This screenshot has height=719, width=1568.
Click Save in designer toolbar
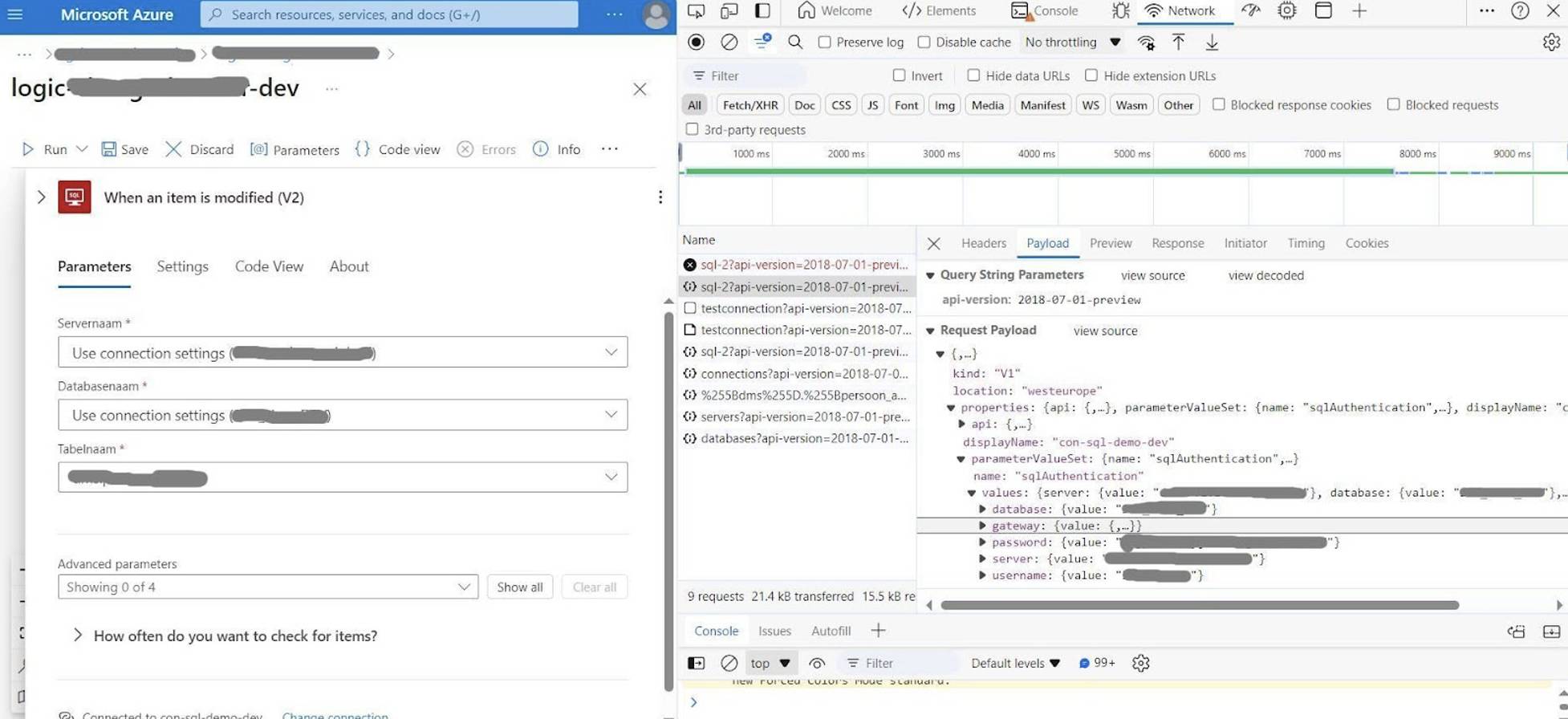(x=124, y=149)
